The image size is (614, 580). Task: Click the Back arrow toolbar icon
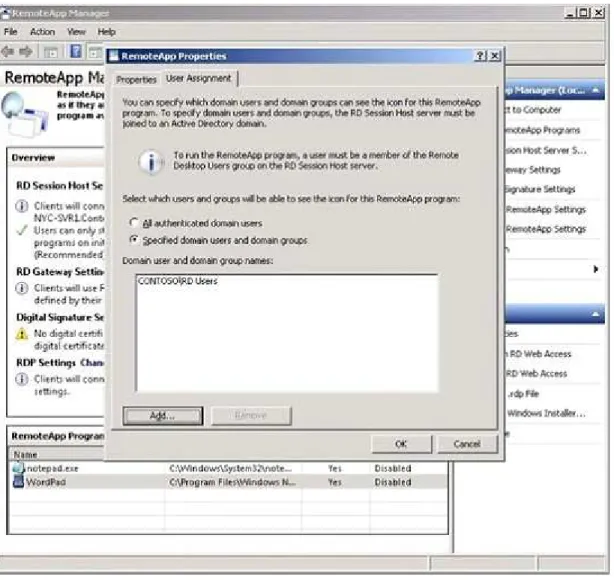point(8,51)
